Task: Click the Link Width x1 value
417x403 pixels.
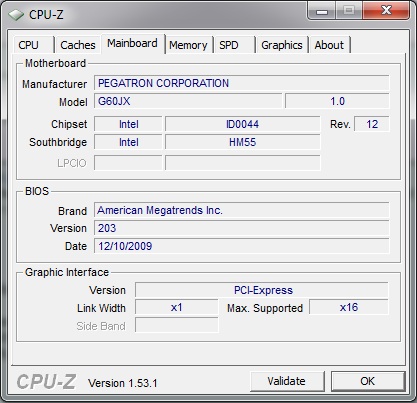Action: [177, 307]
